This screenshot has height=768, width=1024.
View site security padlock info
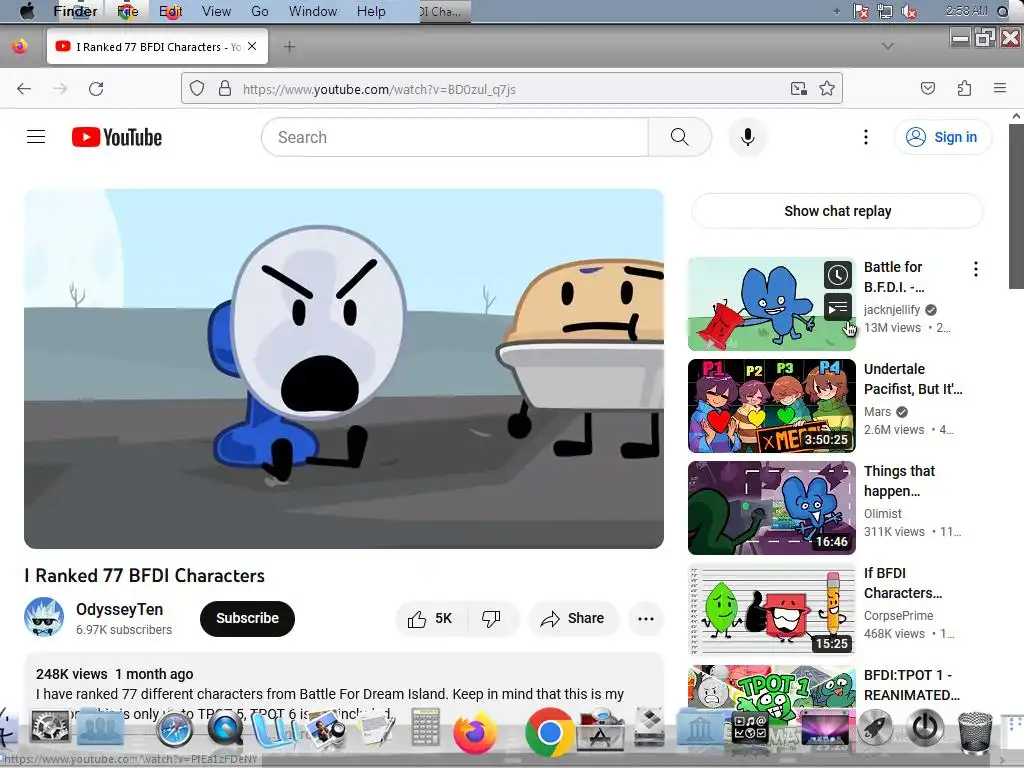225,89
